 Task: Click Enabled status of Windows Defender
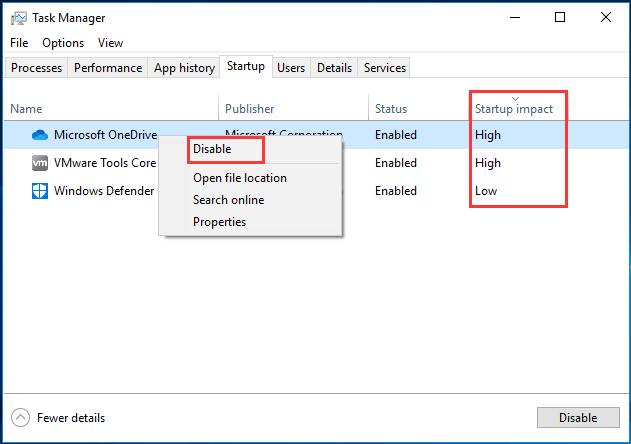(396, 191)
